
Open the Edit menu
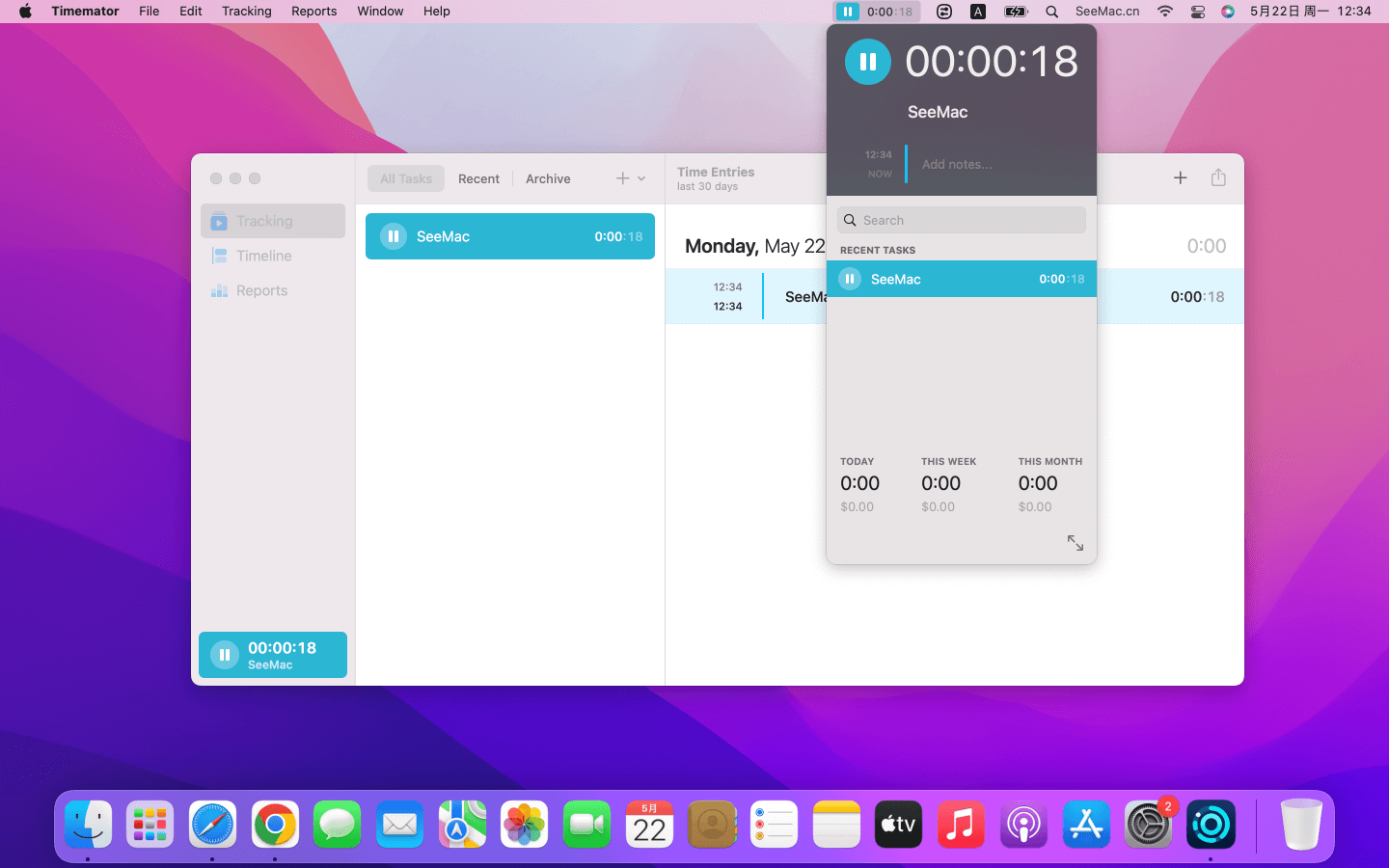[191, 12]
